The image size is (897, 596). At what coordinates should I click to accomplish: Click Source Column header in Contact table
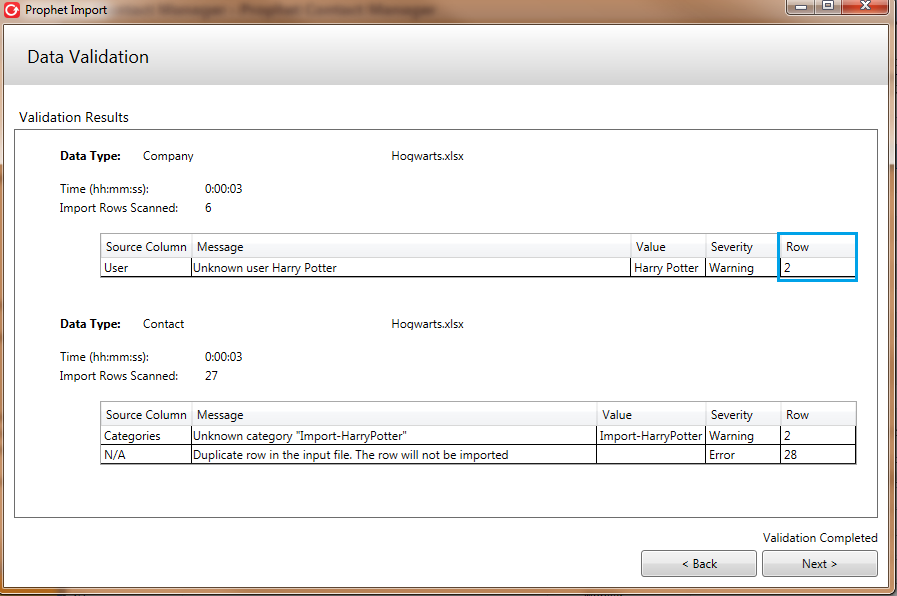pos(146,415)
